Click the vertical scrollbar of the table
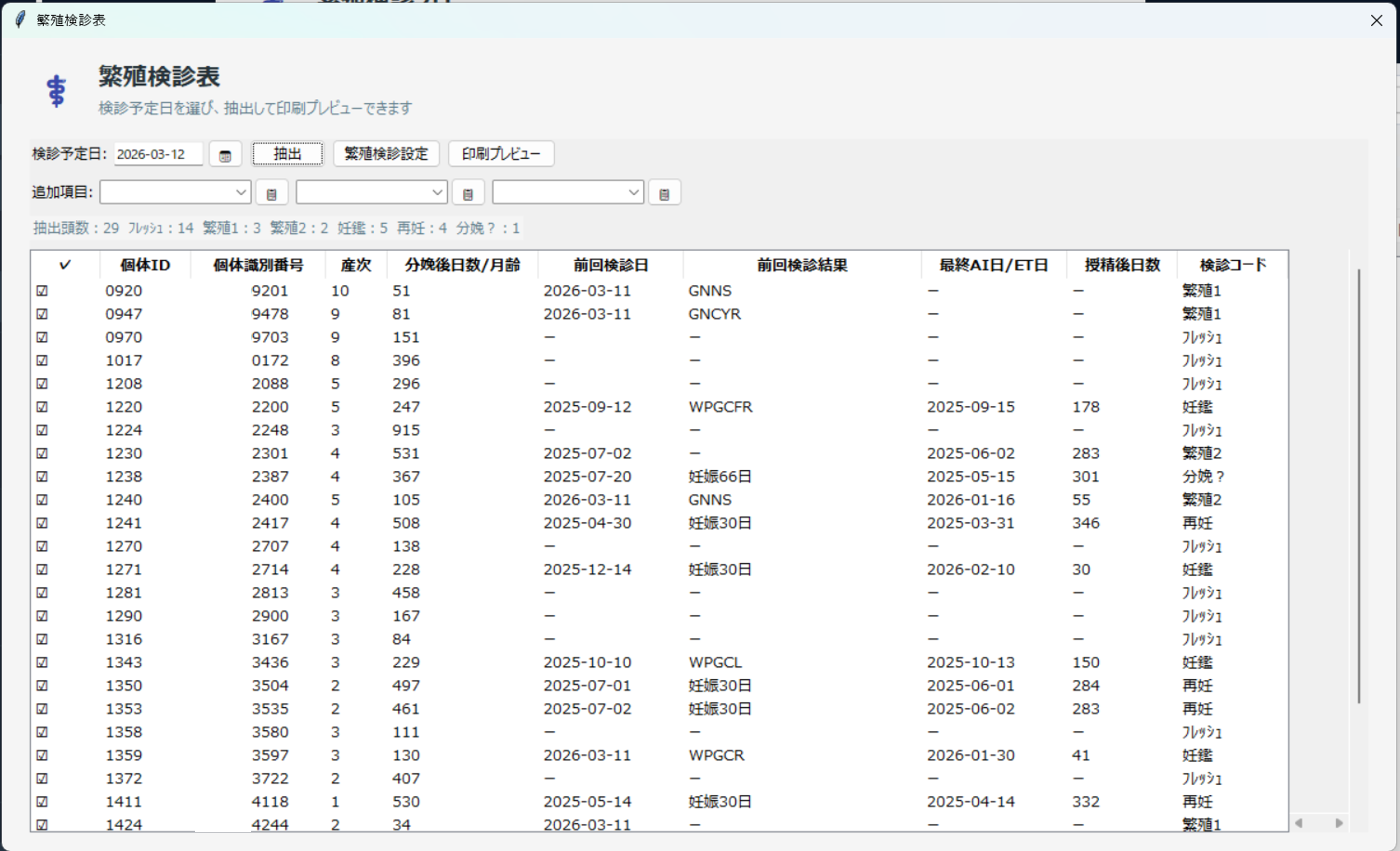Image resolution: width=1400 pixels, height=851 pixels. click(1358, 486)
